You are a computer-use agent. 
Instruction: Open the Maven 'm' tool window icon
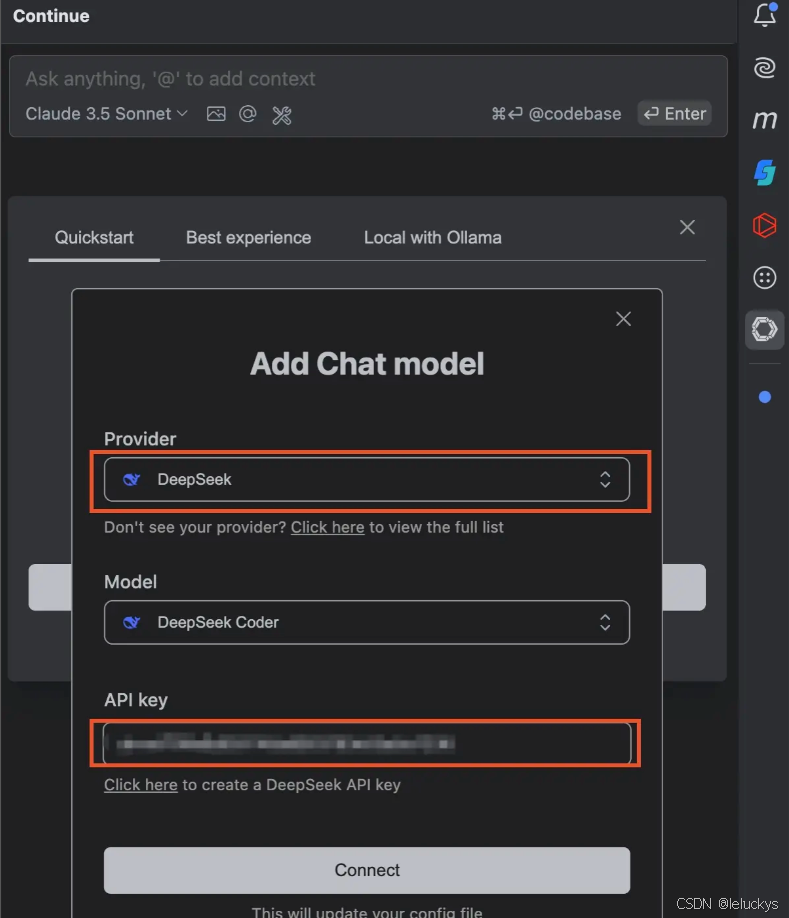click(x=764, y=120)
